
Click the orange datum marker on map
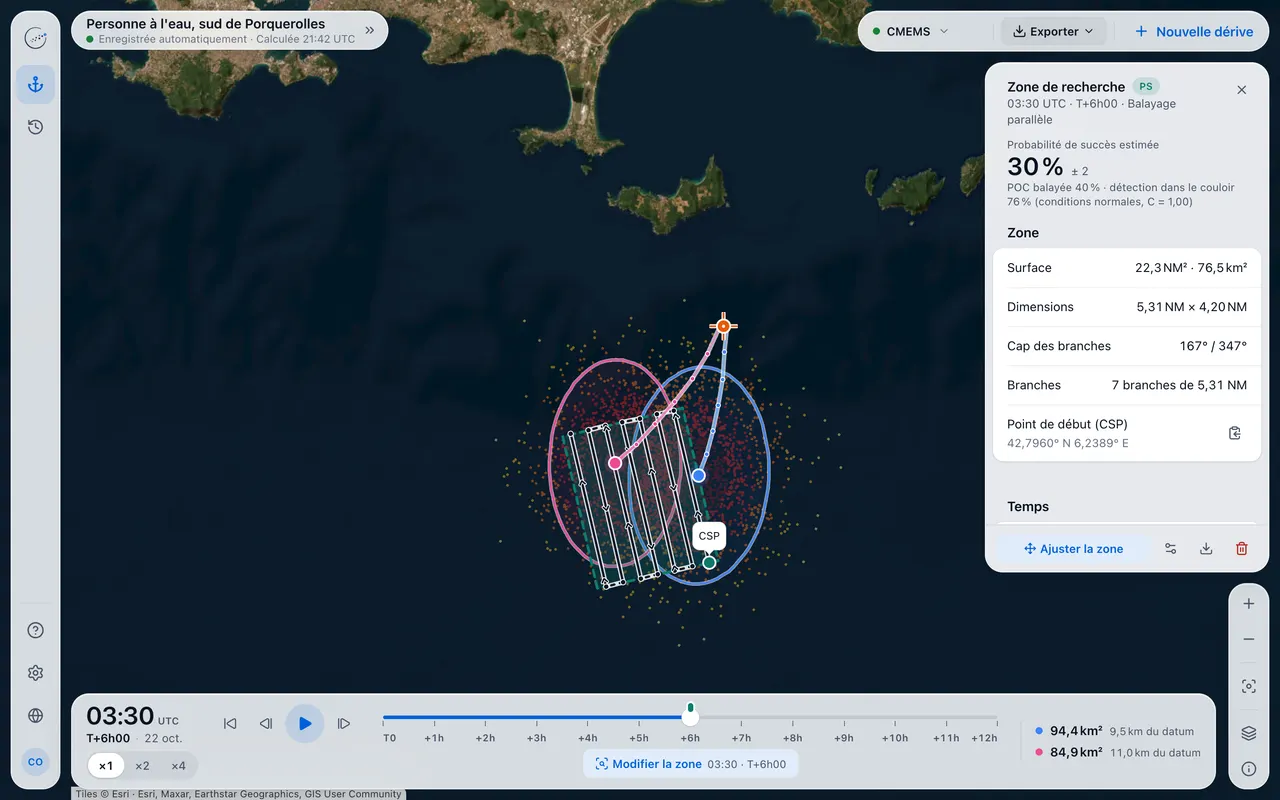723,326
